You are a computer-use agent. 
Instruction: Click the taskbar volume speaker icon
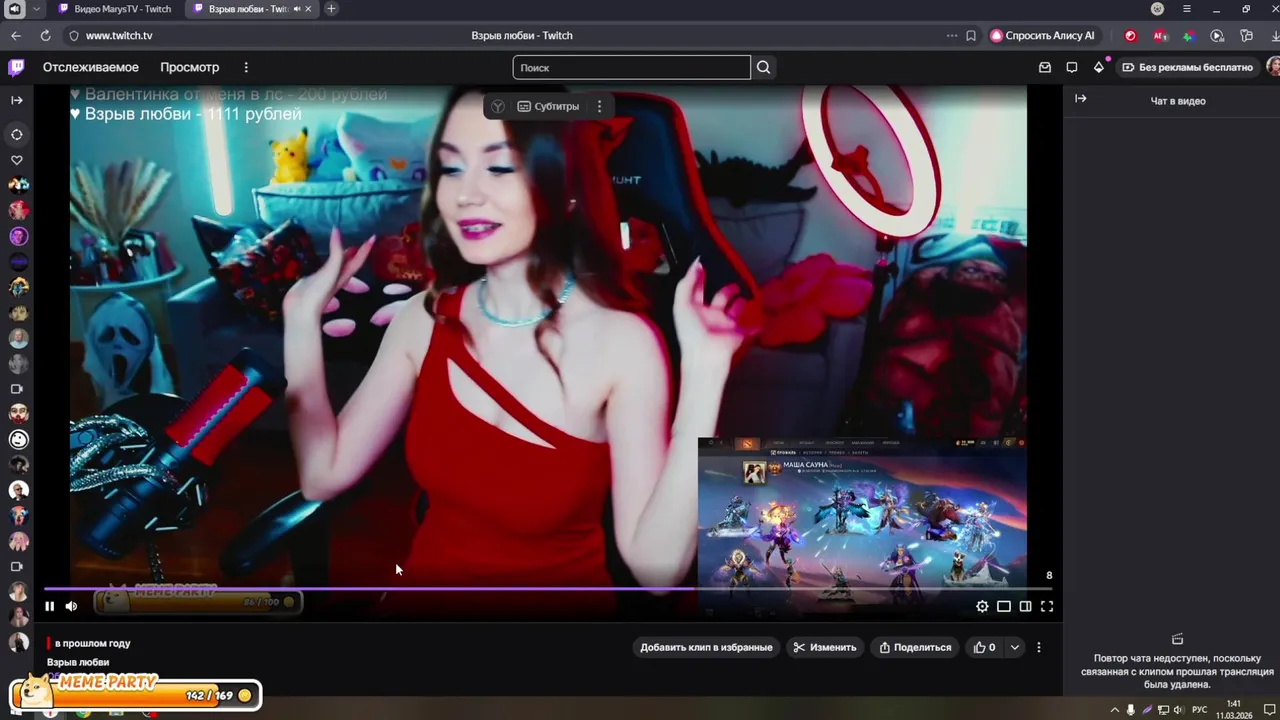pos(1178,710)
